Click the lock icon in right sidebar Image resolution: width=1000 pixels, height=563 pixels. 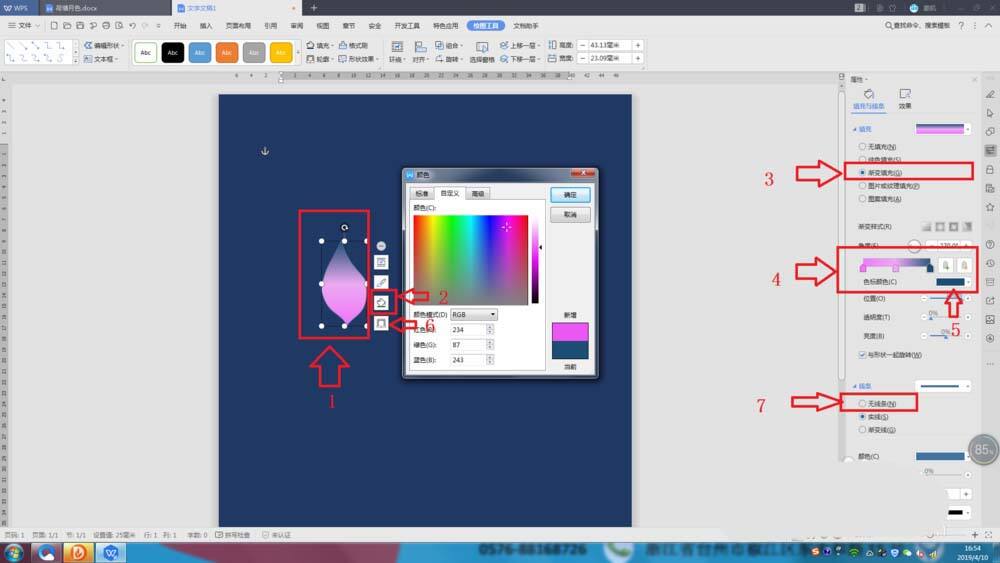click(x=990, y=170)
